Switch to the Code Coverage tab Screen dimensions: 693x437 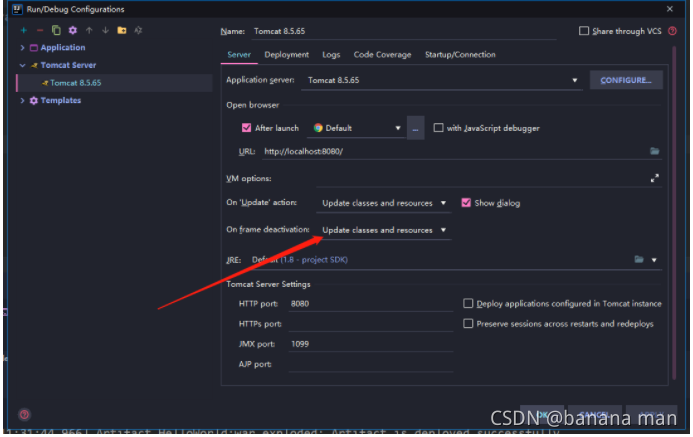point(382,55)
